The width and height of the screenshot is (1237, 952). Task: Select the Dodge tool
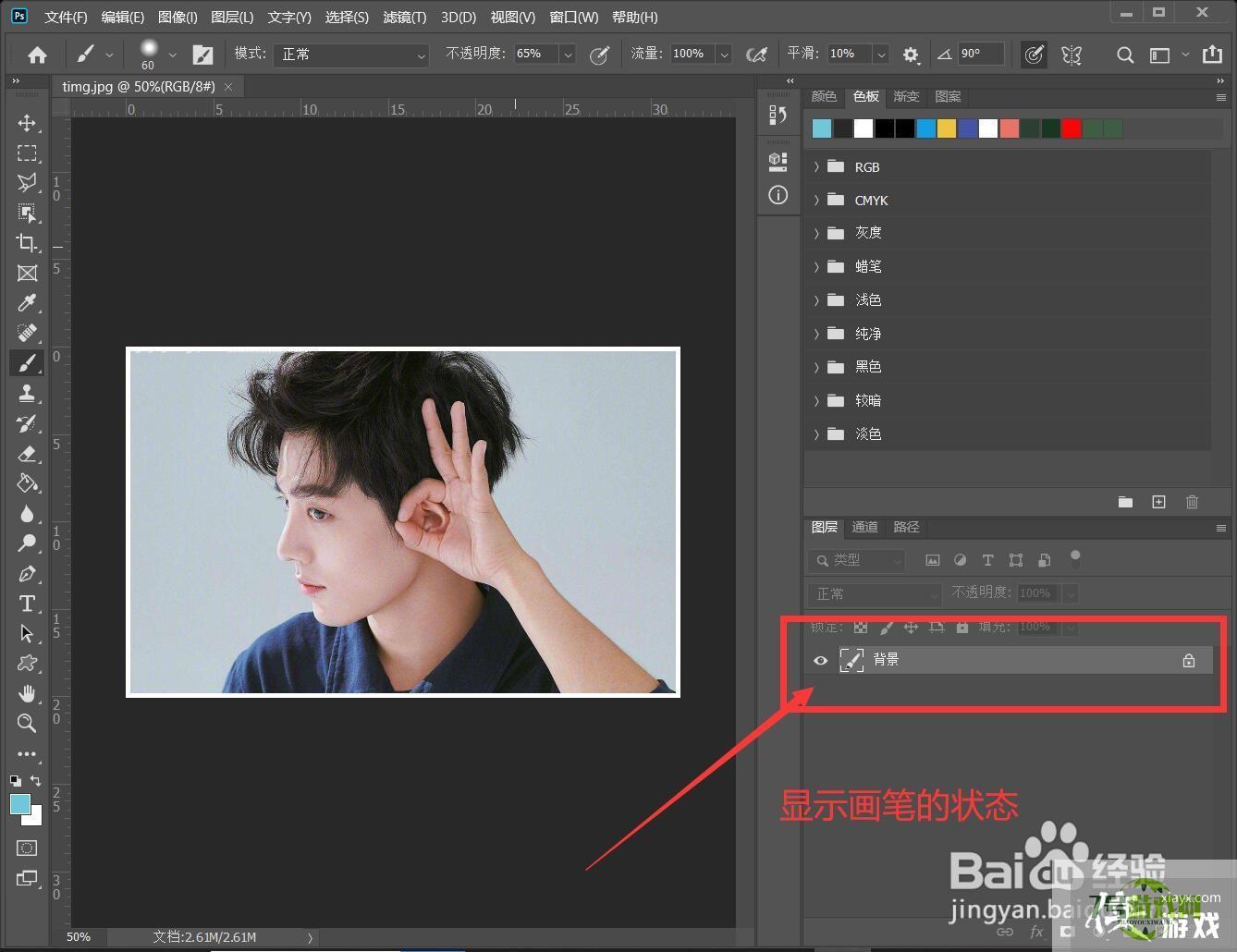(27, 543)
